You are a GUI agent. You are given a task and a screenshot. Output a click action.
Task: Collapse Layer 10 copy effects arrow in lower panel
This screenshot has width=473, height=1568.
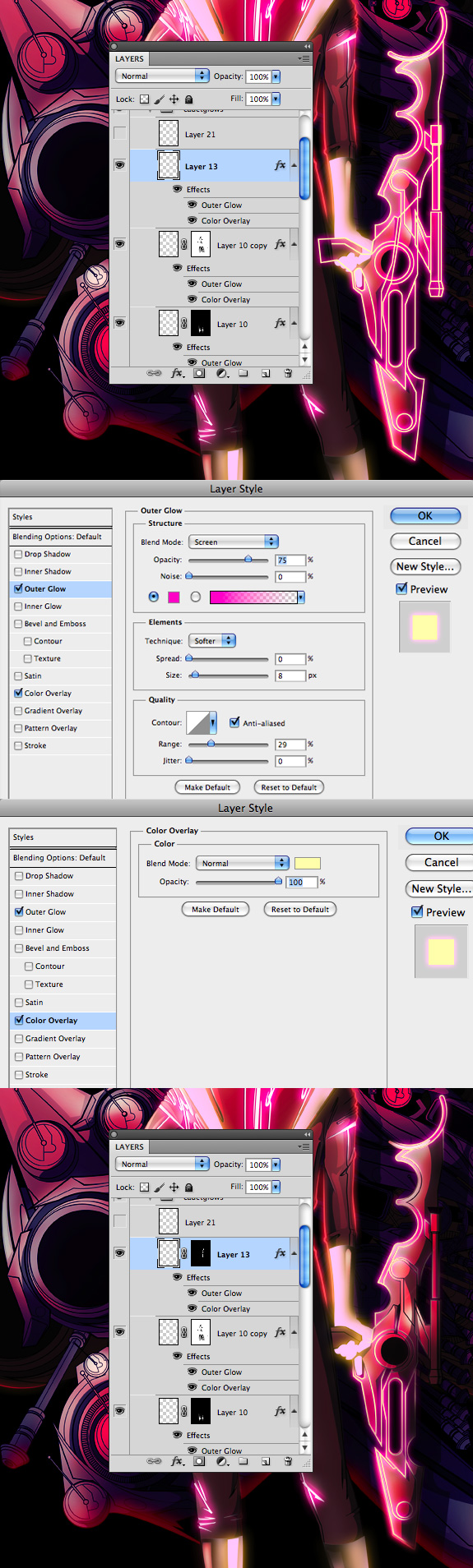[x=294, y=1332]
